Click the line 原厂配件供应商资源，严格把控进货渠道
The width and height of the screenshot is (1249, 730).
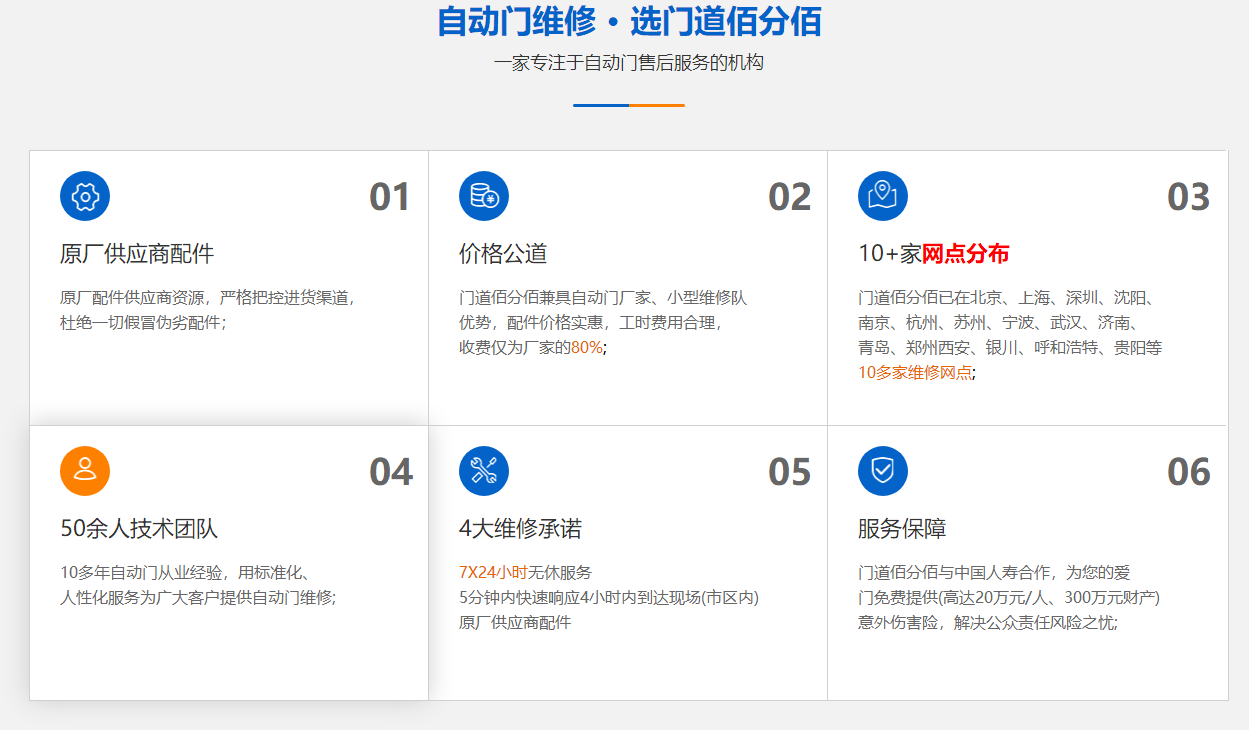pos(209,298)
